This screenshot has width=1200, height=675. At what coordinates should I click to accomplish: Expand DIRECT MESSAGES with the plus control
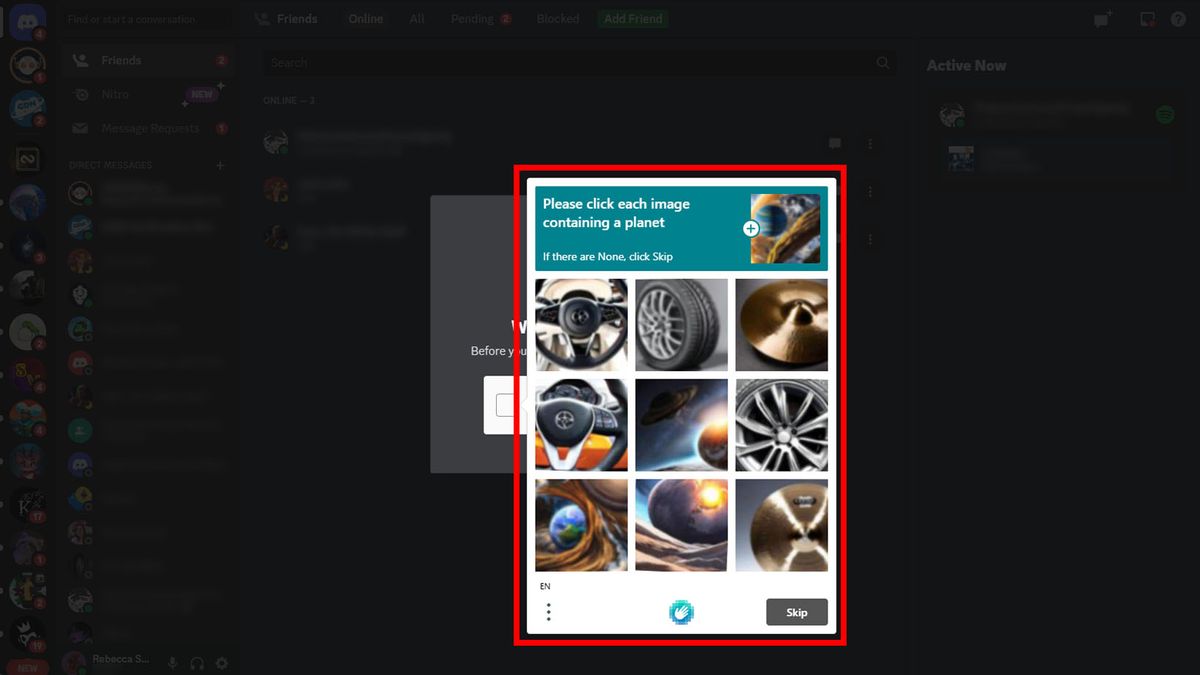[x=219, y=165]
